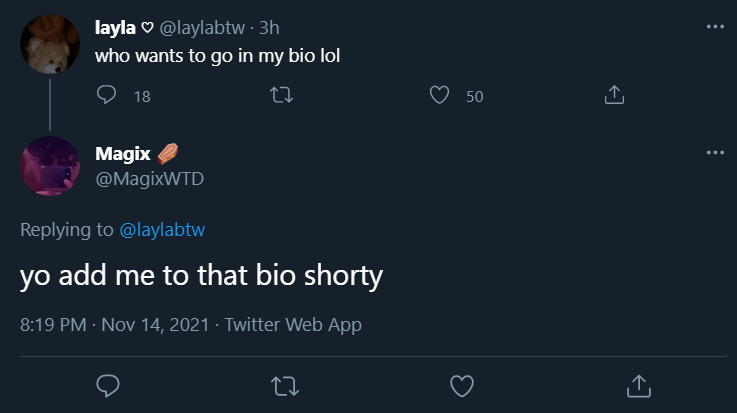Click the Twitter Web App source label
The image size is (737, 413).
(293, 324)
